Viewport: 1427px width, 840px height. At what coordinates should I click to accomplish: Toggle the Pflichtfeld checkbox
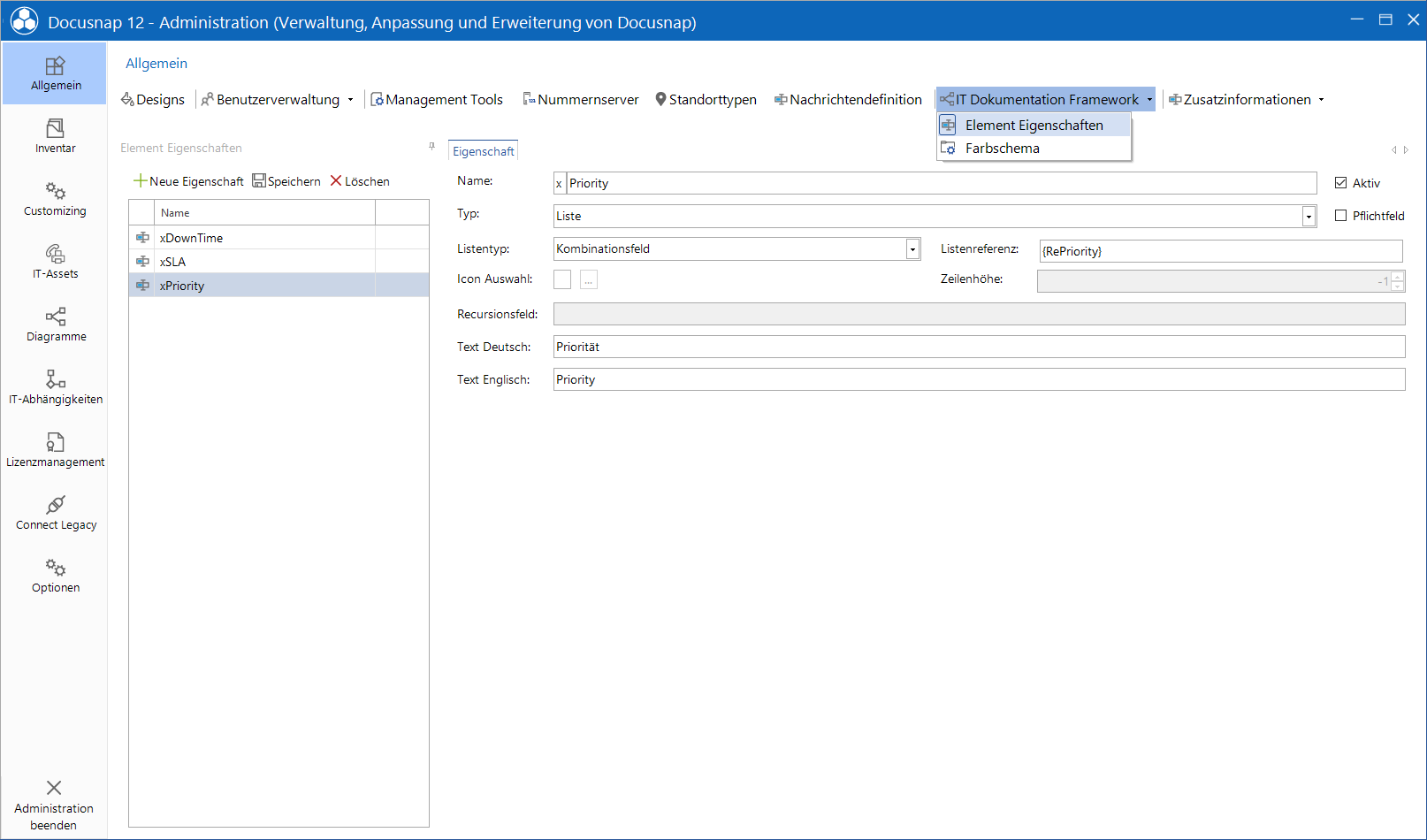(x=1340, y=216)
